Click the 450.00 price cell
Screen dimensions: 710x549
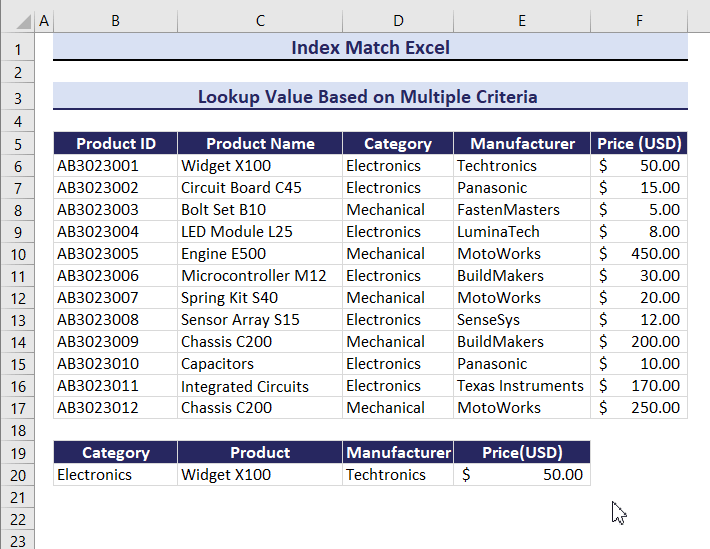click(x=638, y=254)
